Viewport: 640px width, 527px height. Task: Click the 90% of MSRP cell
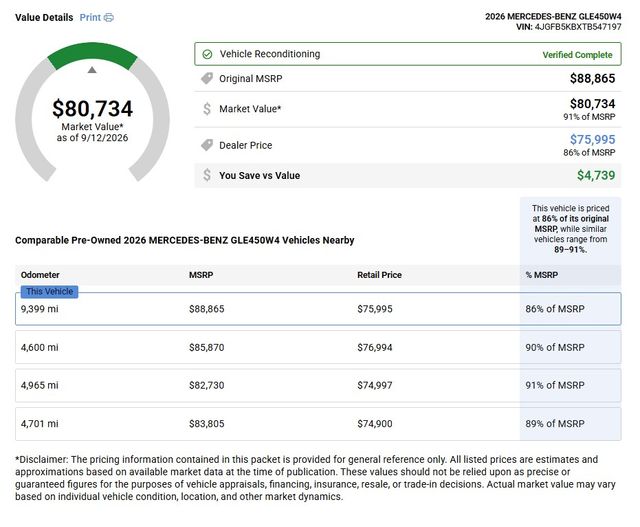point(555,347)
